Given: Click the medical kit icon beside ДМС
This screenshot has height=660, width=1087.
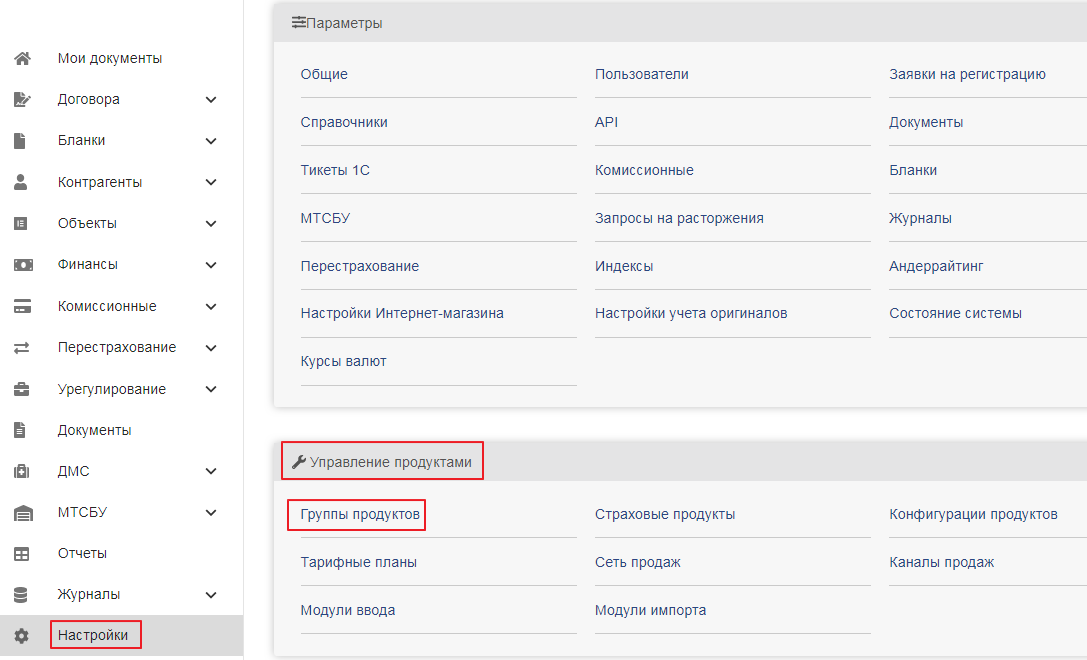Looking at the screenshot, I should pos(21,471).
